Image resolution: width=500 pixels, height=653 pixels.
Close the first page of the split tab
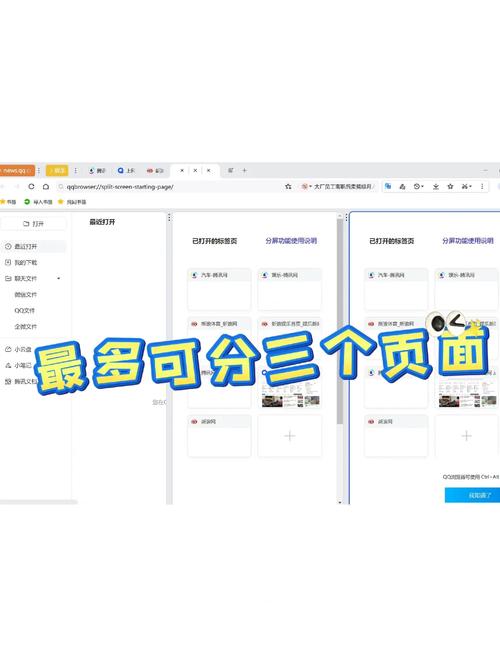[x=182, y=170]
